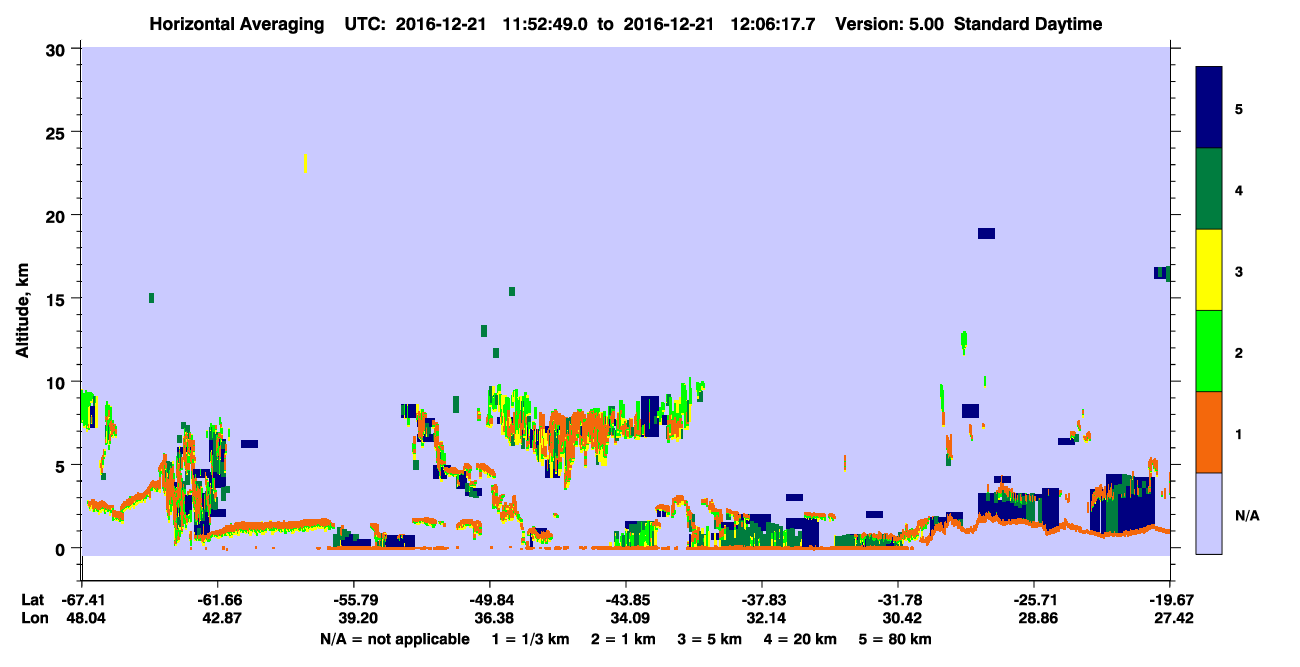Image resolution: width=1300 pixels, height=667 pixels.
Task: Click the yellow level 3 legend swatch
Action: (1209, 270)
